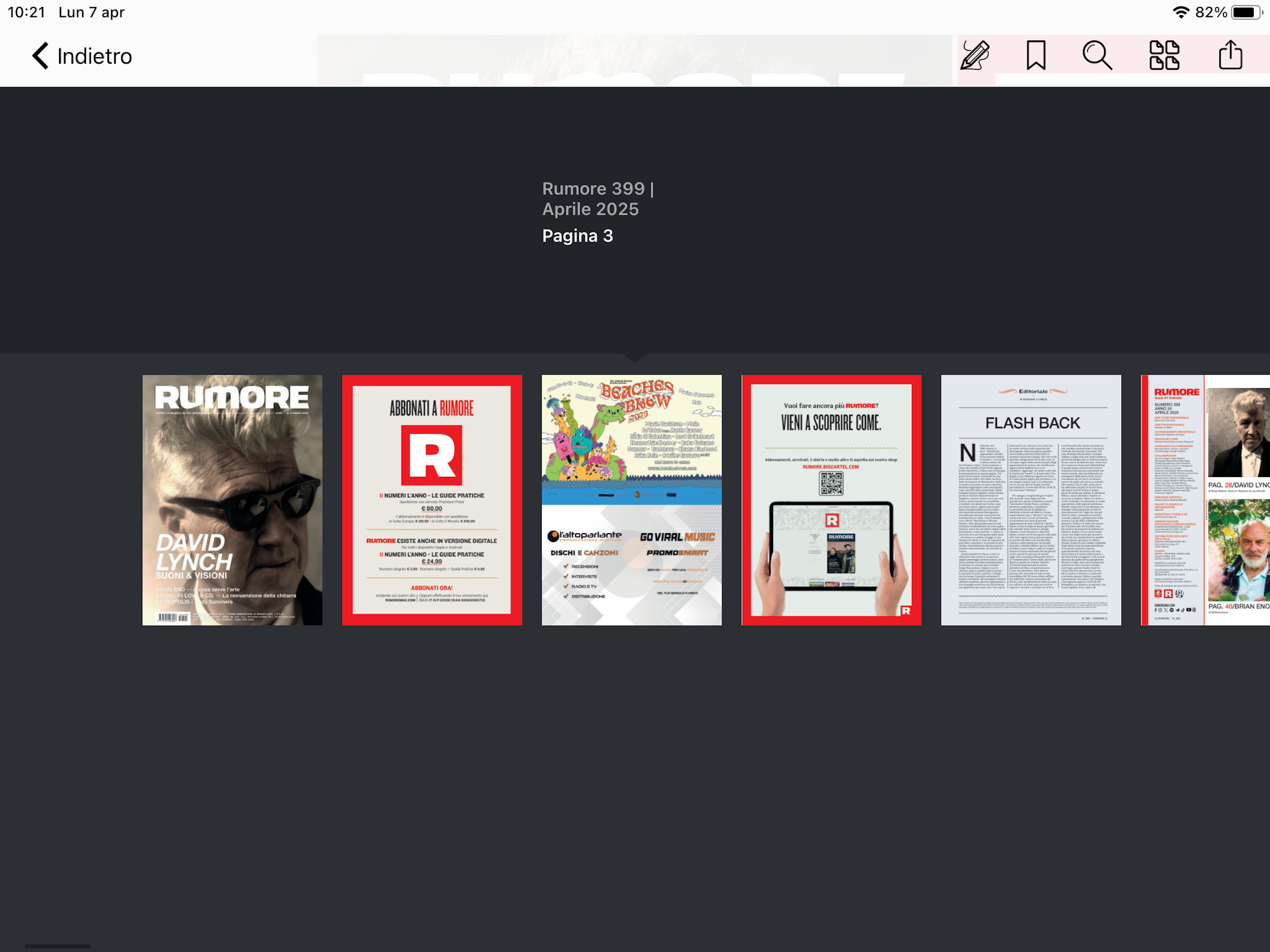1270x952 pixels.
Task: Select the Abbonati a Rumore page thumbnail
Action: coord(432,500)
